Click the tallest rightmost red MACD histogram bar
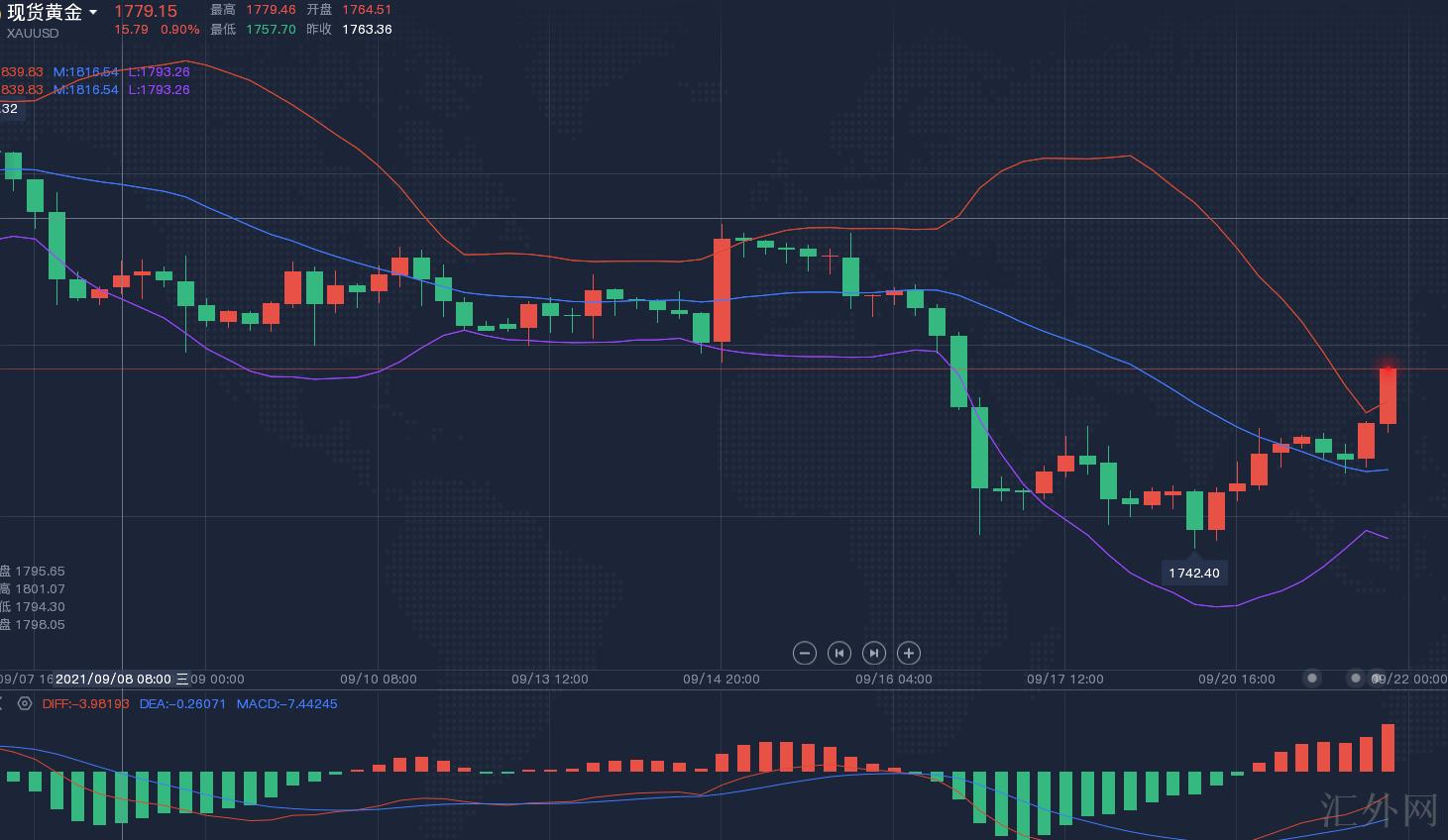 point(1388,748)
